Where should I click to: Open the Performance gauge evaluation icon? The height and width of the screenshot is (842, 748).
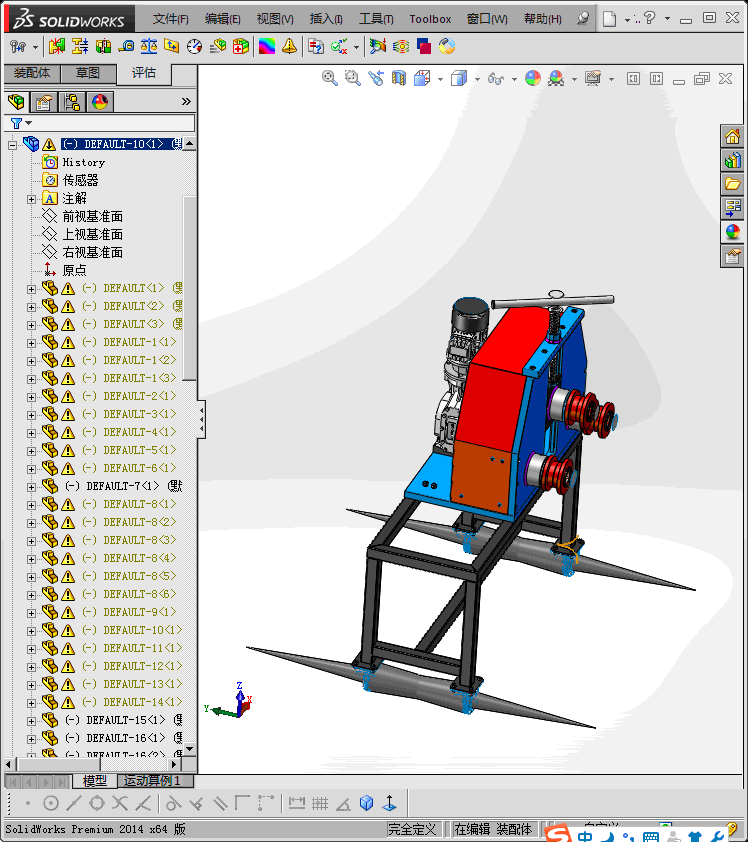click(194, 47)
